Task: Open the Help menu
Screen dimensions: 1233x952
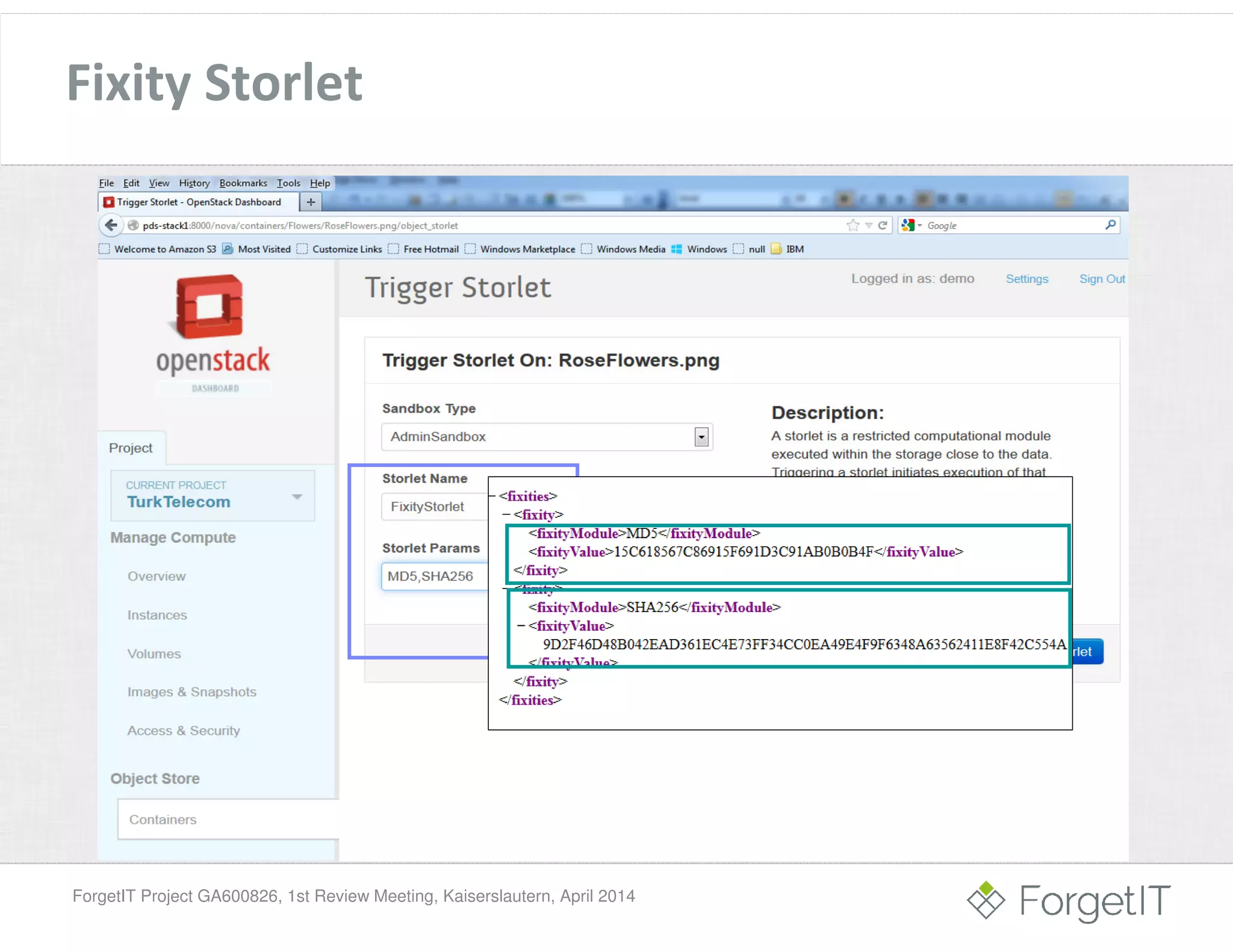Action: 320,183
